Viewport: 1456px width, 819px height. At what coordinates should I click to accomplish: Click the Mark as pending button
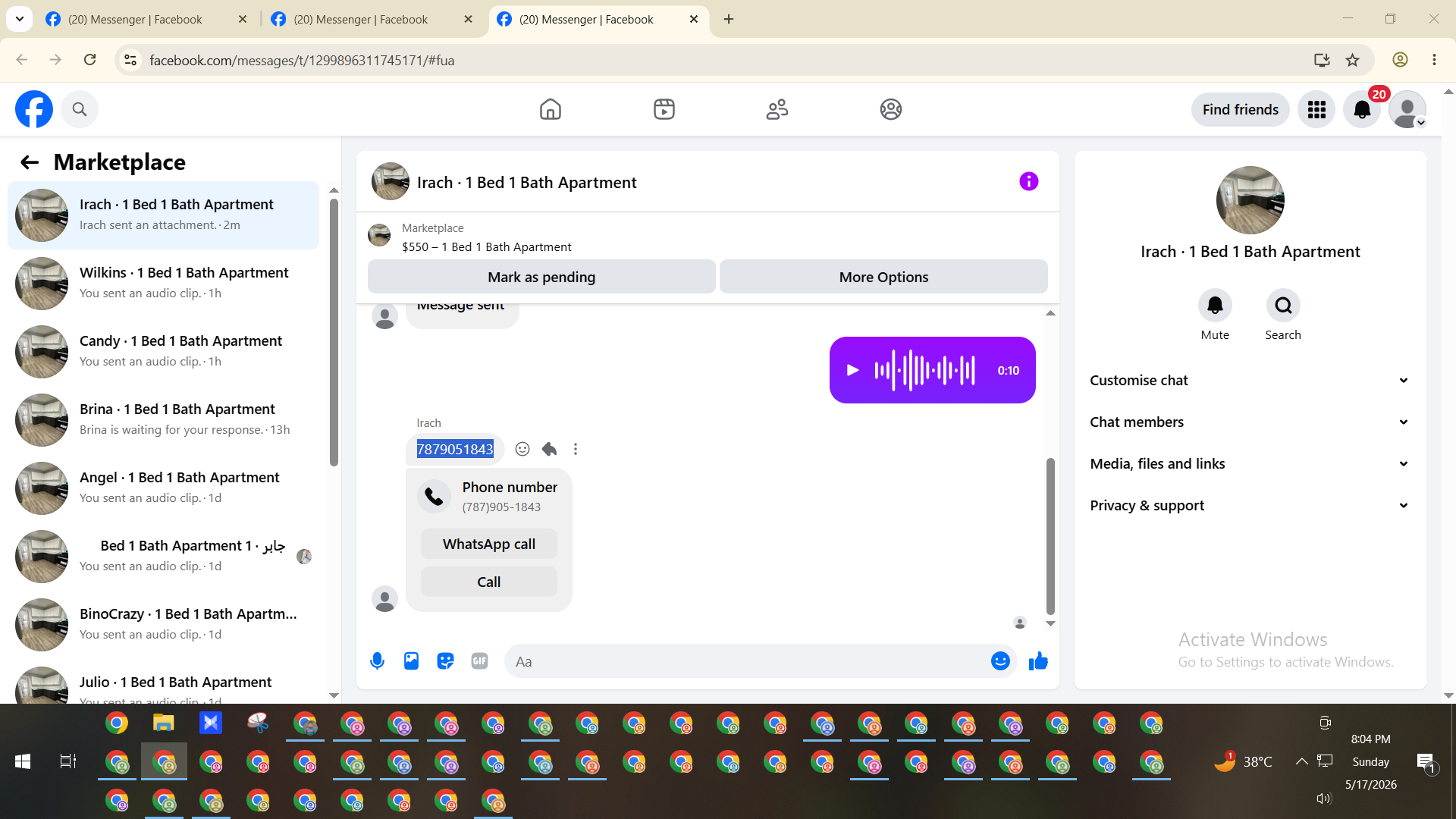pos(541,277)
